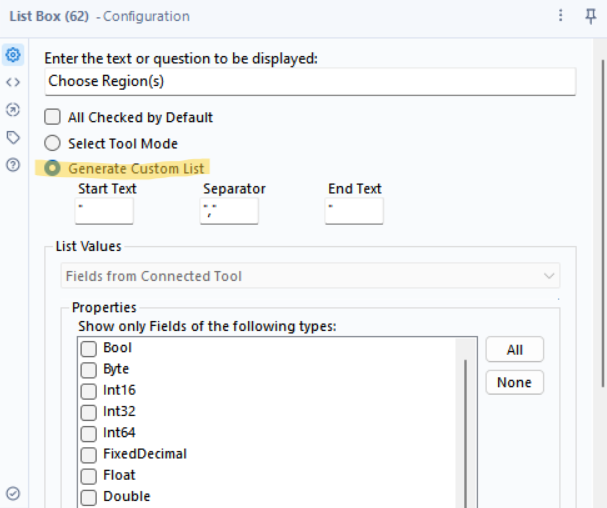Expand the Fields from Connected Tool dropdown
The height and width of the screenshot is (508, 607).
pyautogui.click(x=311, y=276)
